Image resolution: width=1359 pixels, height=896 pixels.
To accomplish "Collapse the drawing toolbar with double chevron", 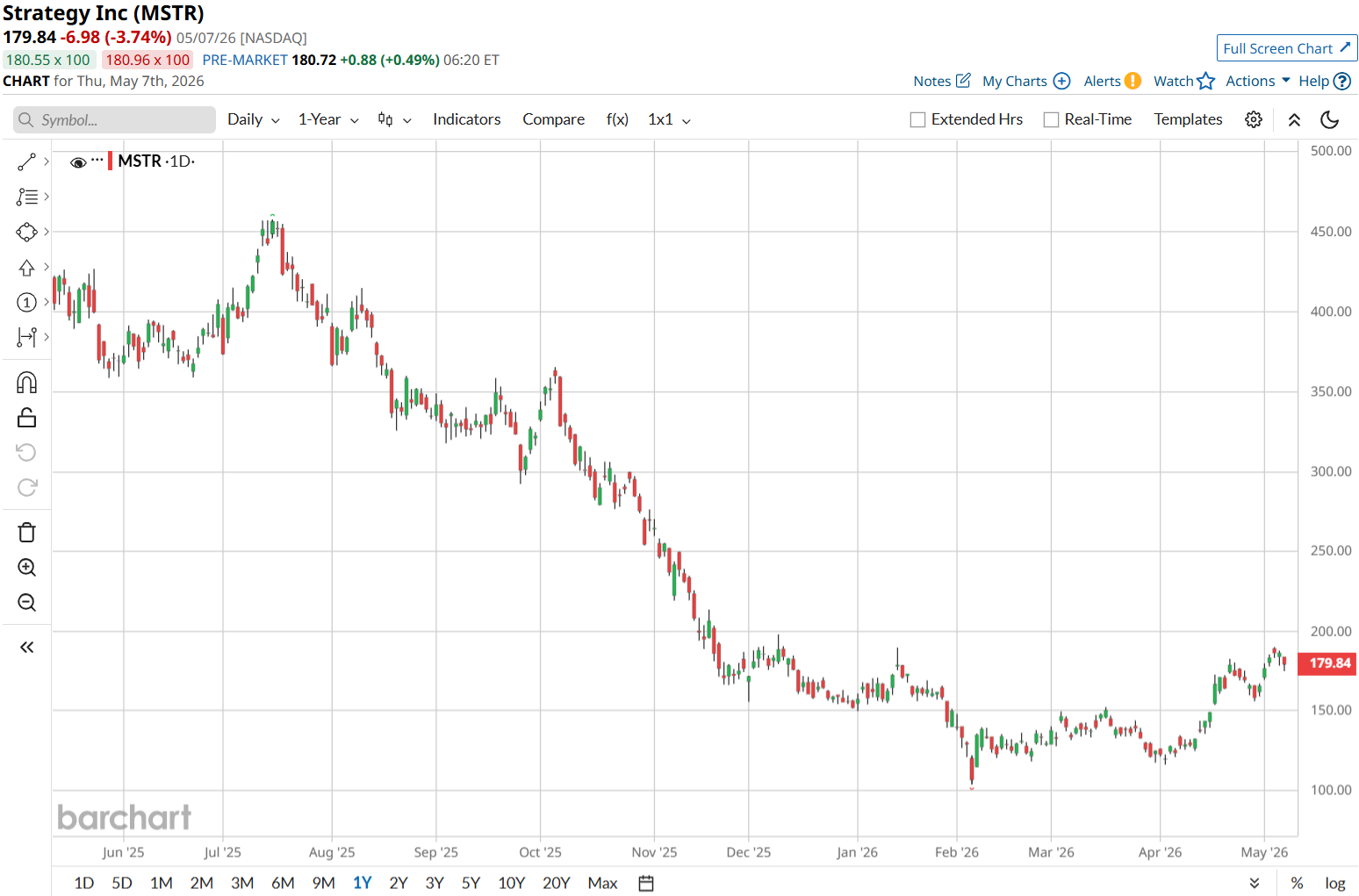I will (26, 648).
